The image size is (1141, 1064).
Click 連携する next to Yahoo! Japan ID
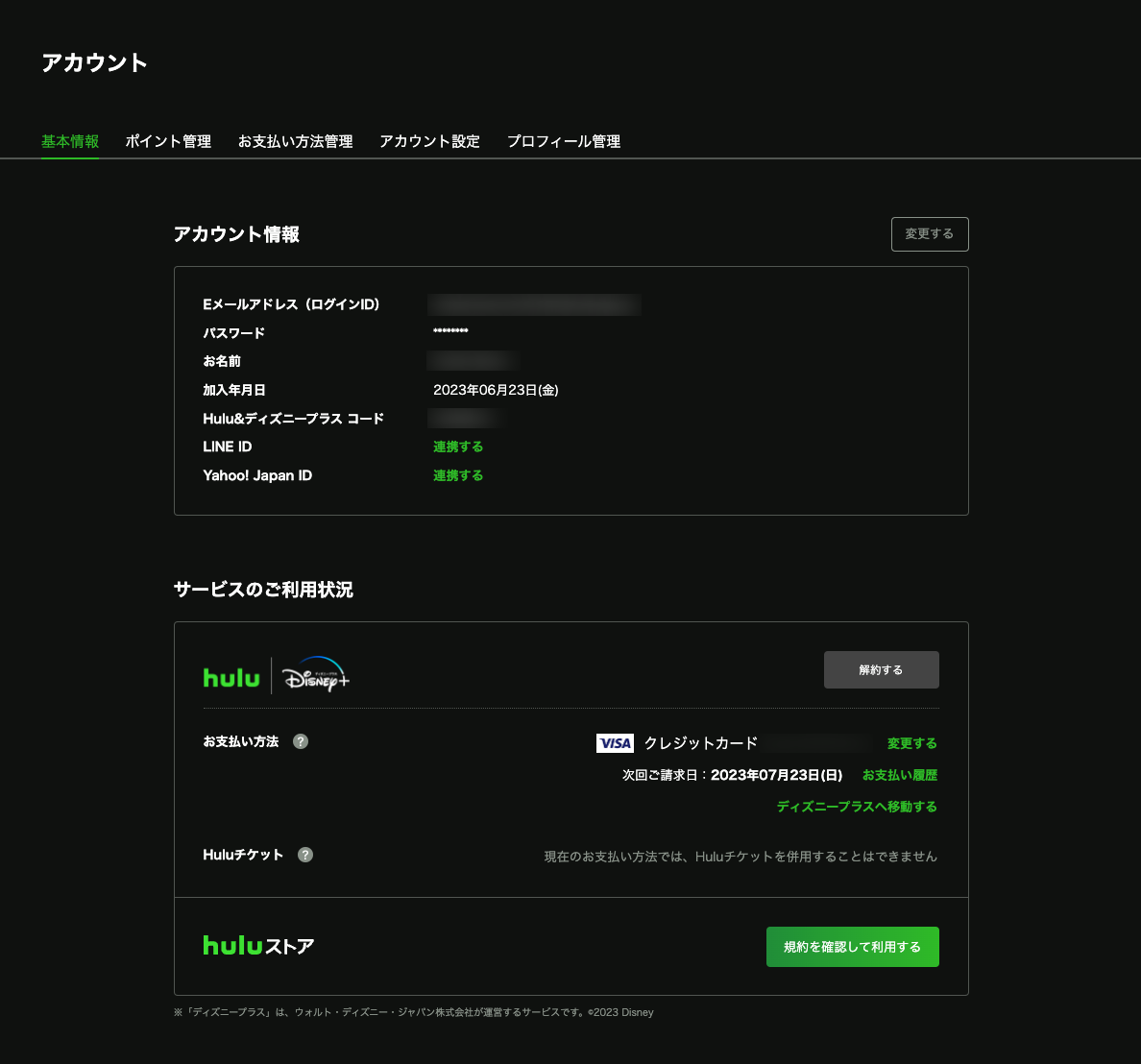458,475
